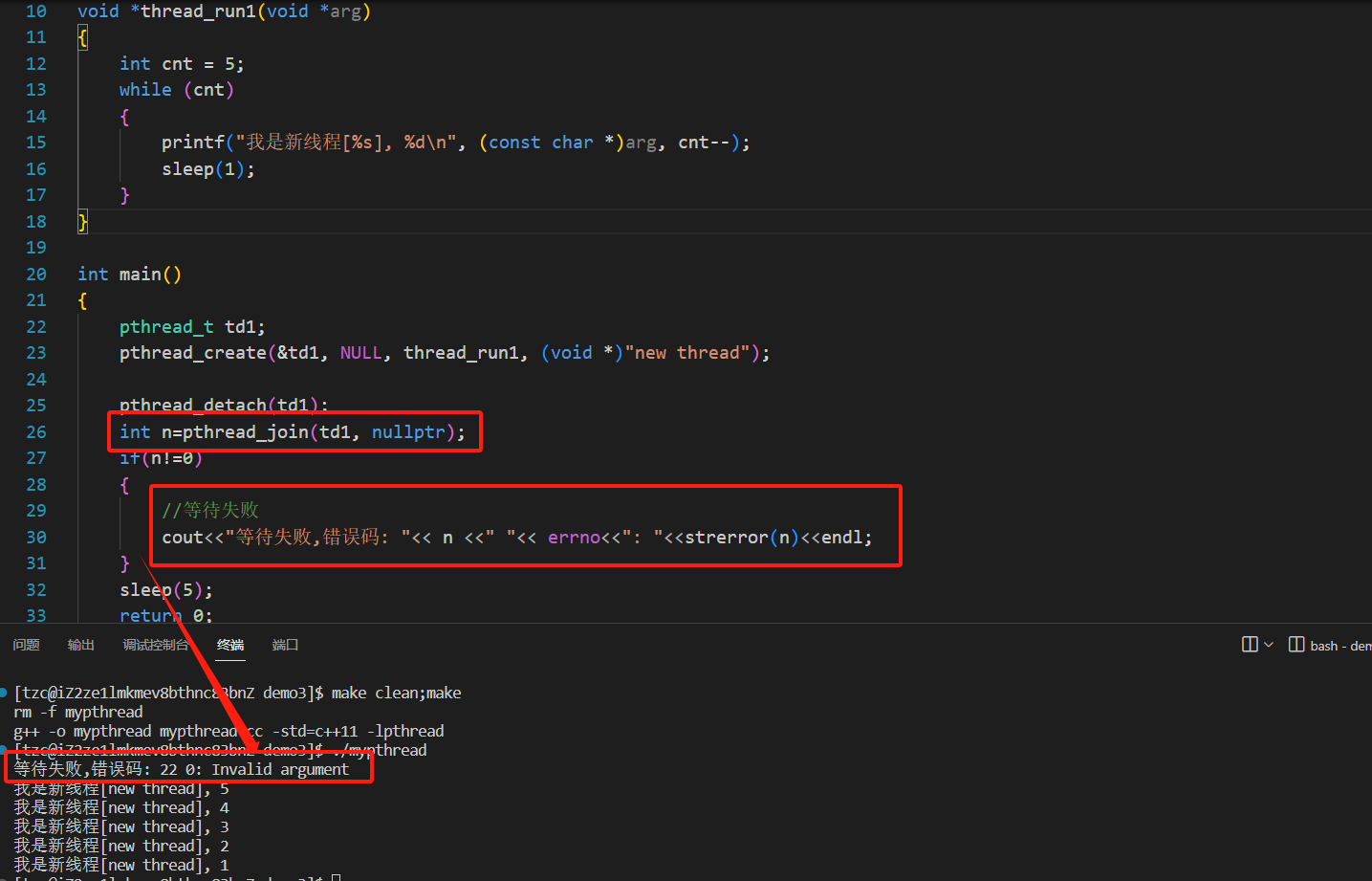Click the '//等待失败' comment
Image resolution: width=1372 pixels, height=881 pixels.
tap(210, 511)
